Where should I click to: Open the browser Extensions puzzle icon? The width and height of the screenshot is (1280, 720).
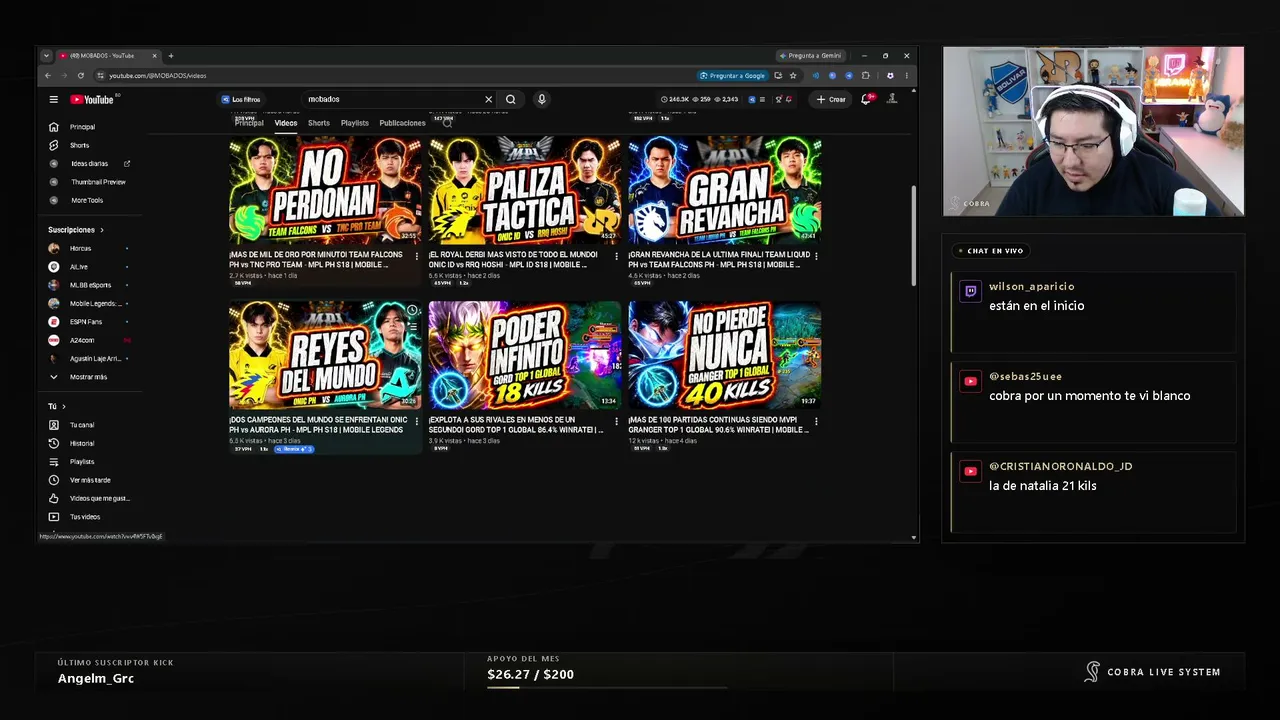click(866, 75)
